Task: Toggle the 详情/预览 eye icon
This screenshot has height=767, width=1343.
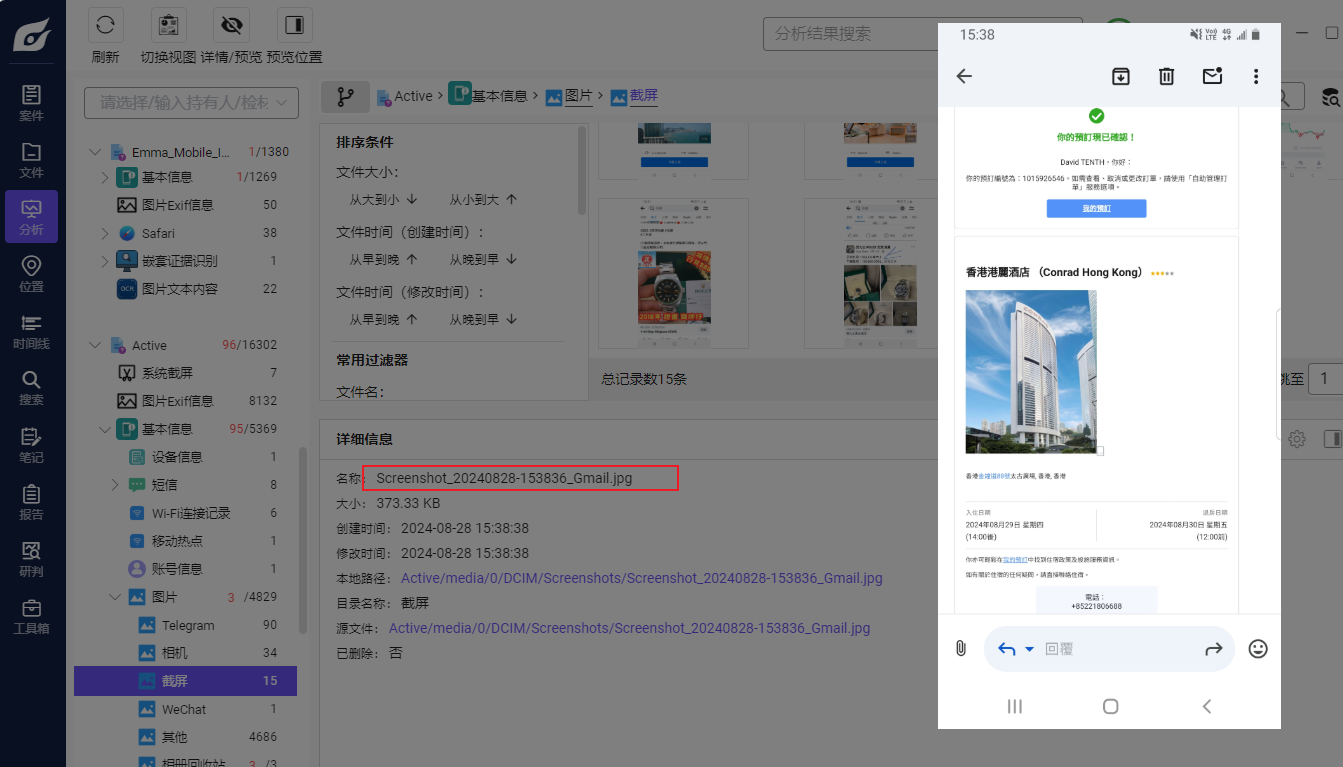Action: [x=232, y=24]
